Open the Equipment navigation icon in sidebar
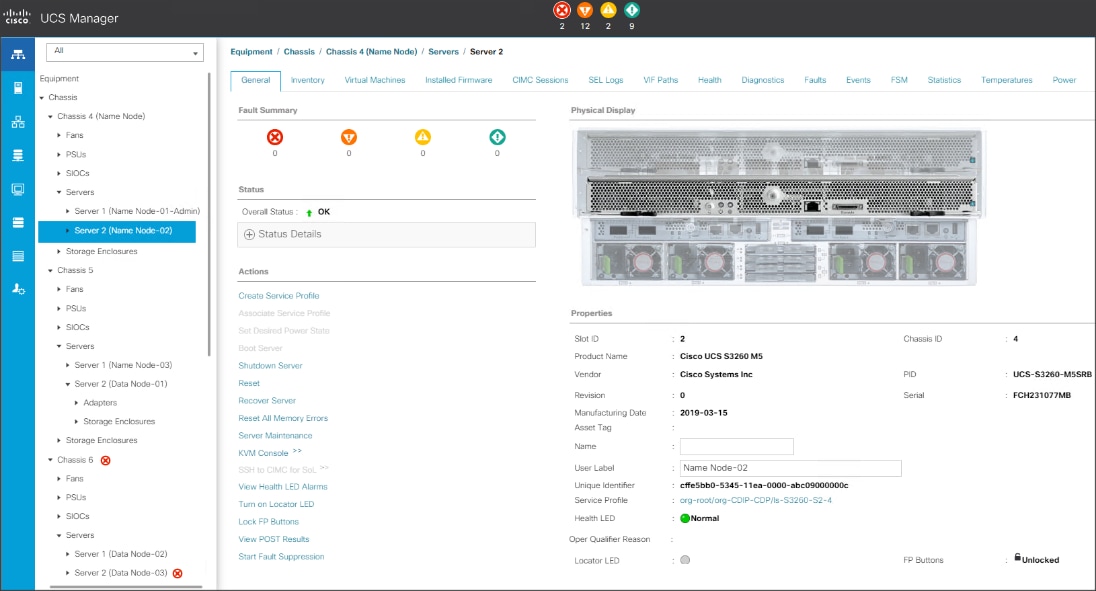This screenshot has width=1096, height=591. [x=18, y=54]
